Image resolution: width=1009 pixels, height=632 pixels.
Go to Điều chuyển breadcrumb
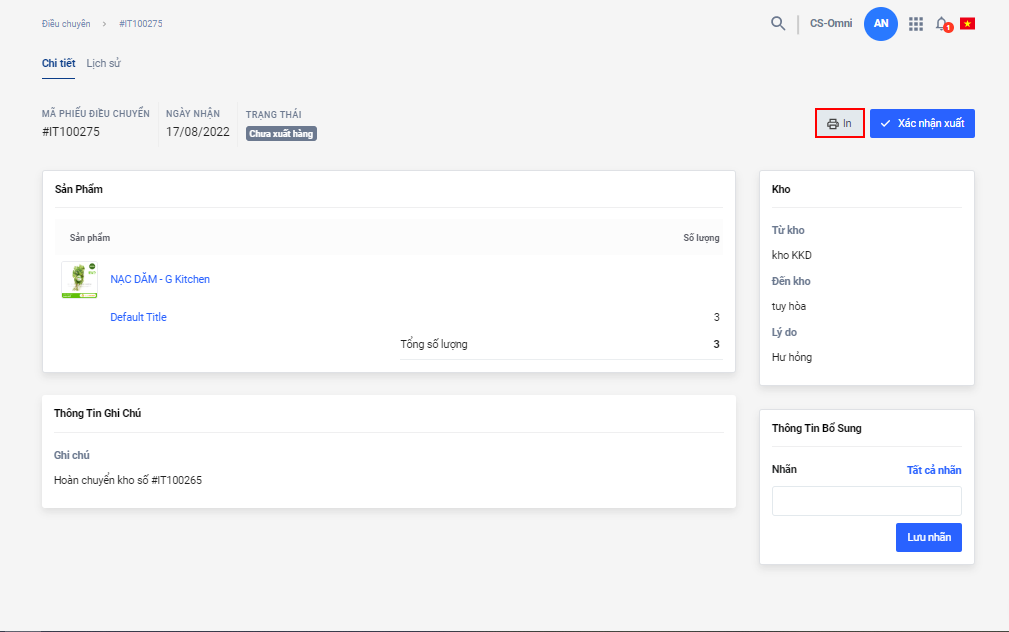coord(66,23)
